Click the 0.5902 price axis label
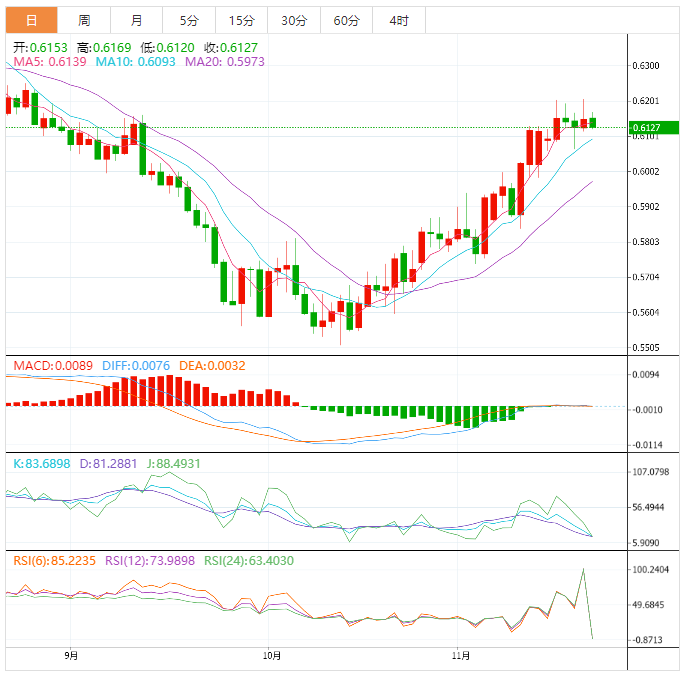The image size is (684, 685). tap(646, 206)
